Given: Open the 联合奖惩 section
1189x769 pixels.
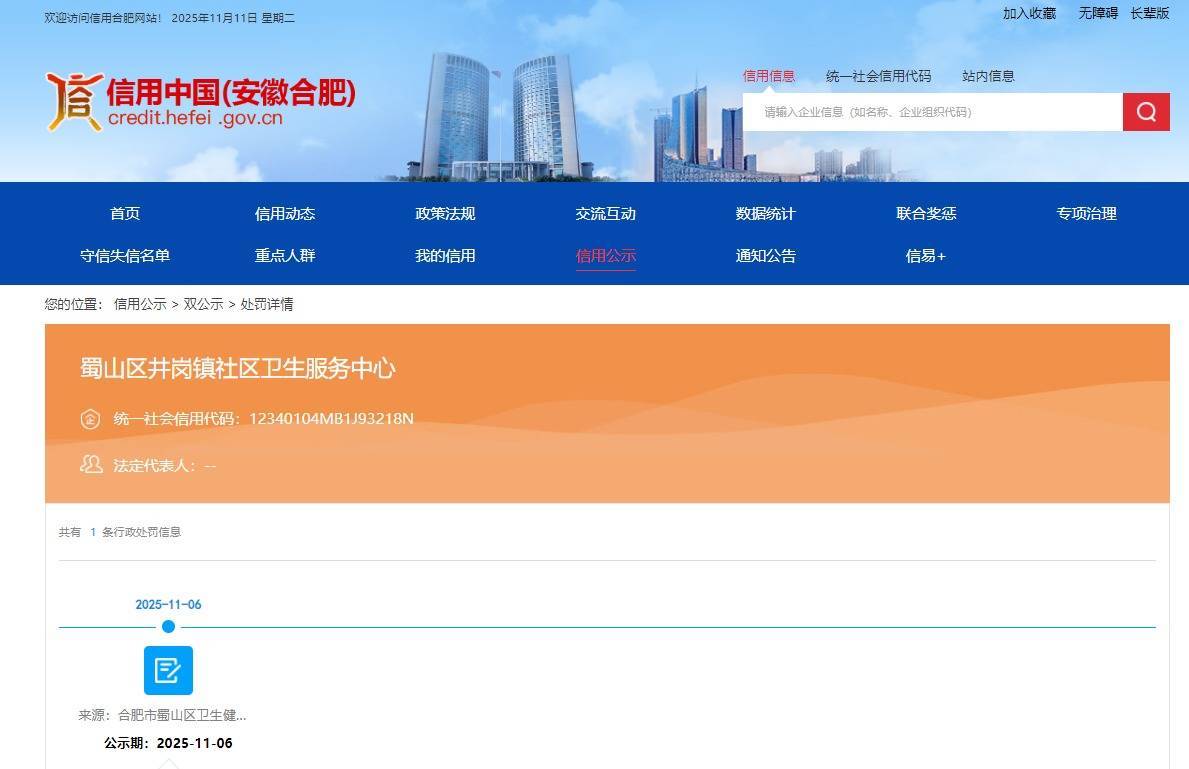Looking at the screenshot, I should coord(925,213).
